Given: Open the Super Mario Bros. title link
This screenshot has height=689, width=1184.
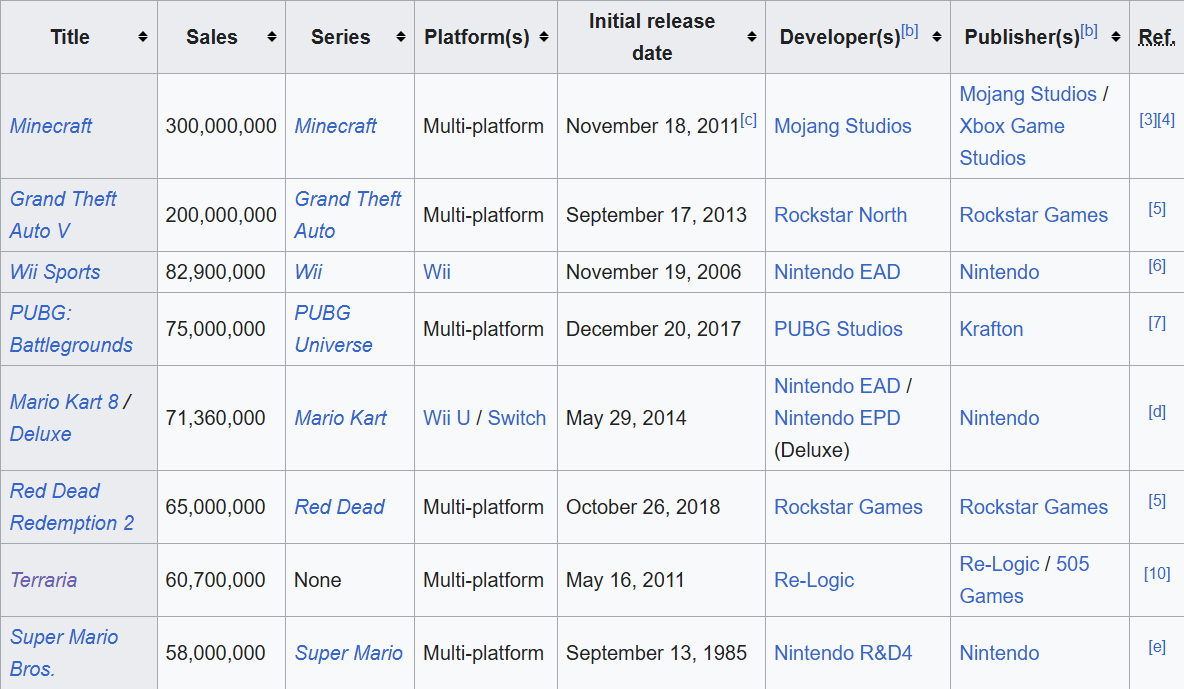Looking at the screenshot, I should pos(64,653).
